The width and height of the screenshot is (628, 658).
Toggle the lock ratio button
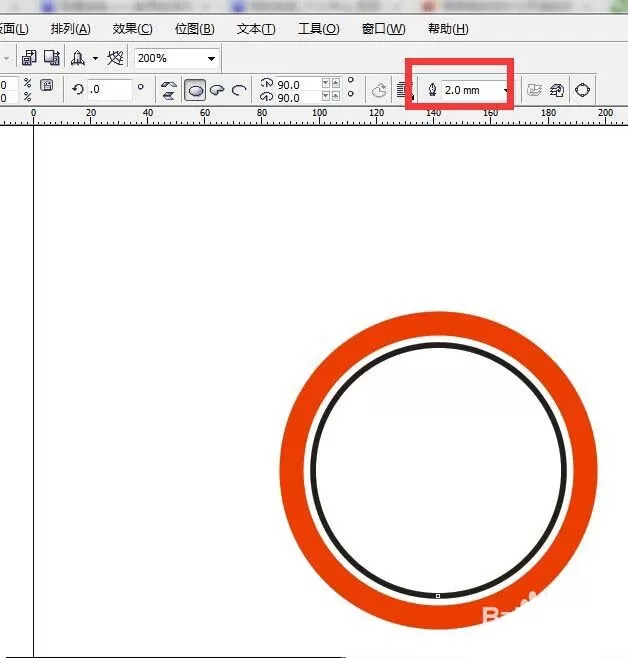[x=47, y=86]
